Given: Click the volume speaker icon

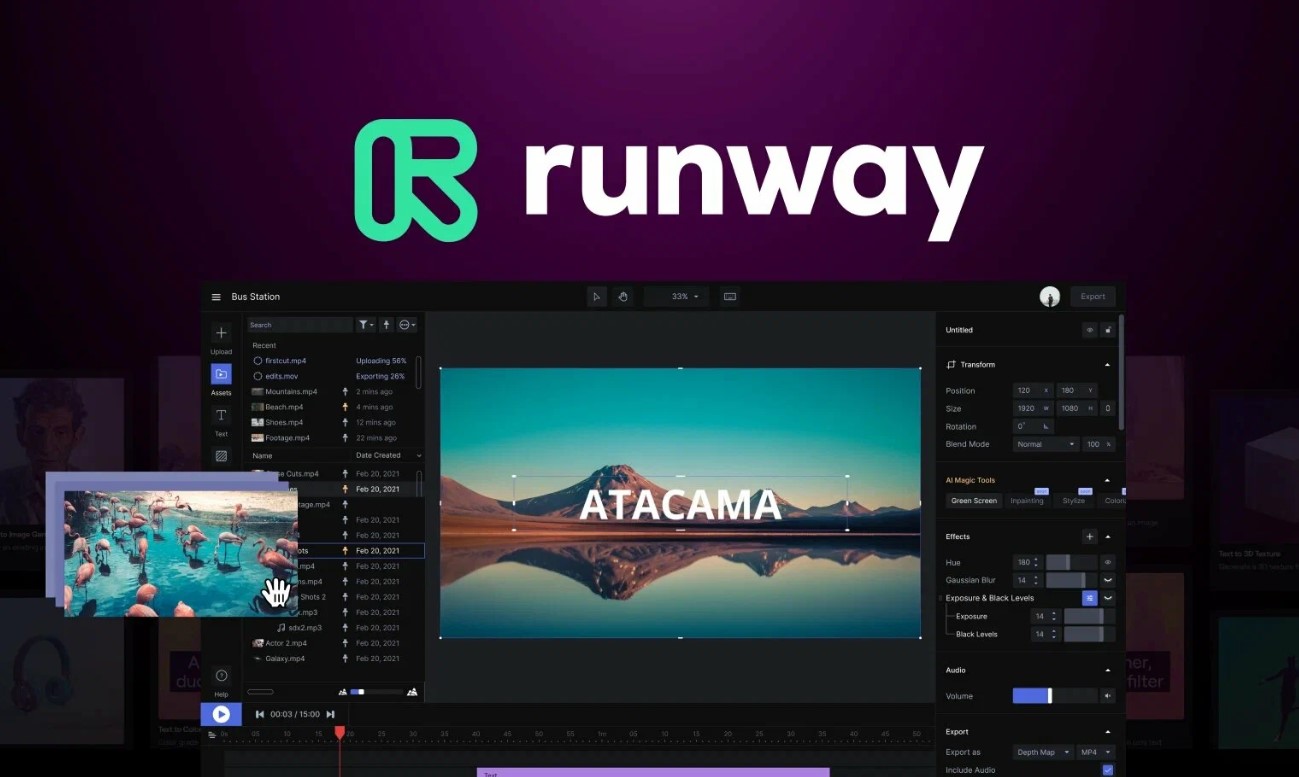Looking at the screenshot, I should coord(1107,696).
